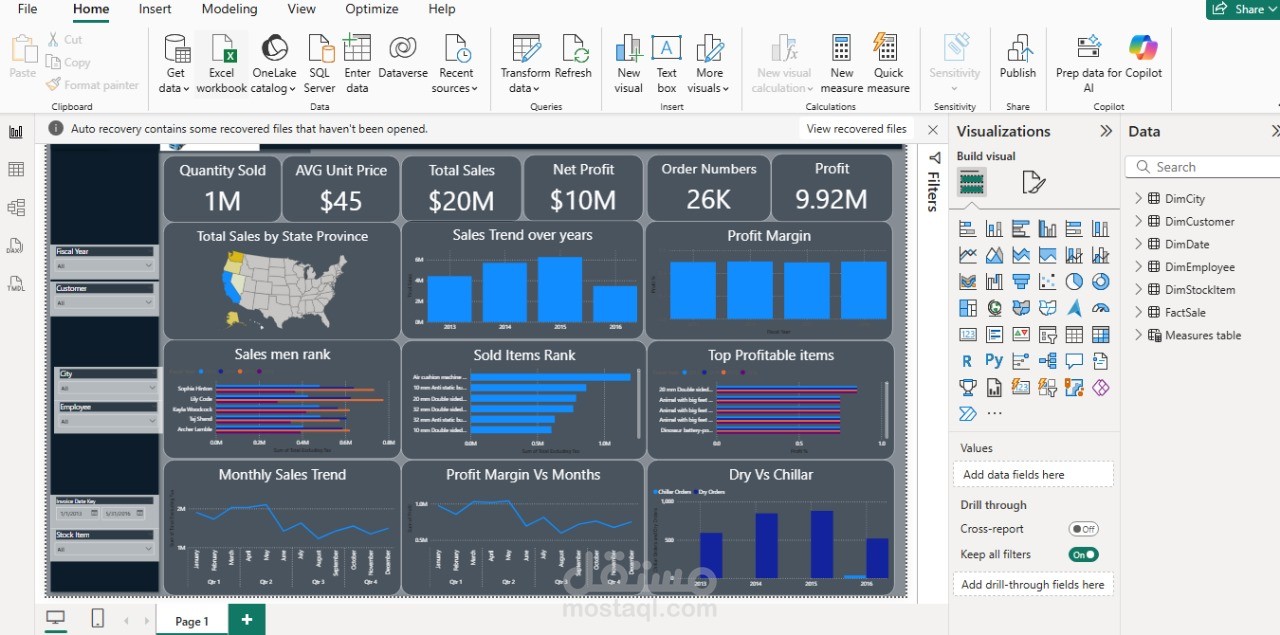Select the Map globe visual icon
The width and height of the screenshot is (1280, 635).
(x=994, y=308)
